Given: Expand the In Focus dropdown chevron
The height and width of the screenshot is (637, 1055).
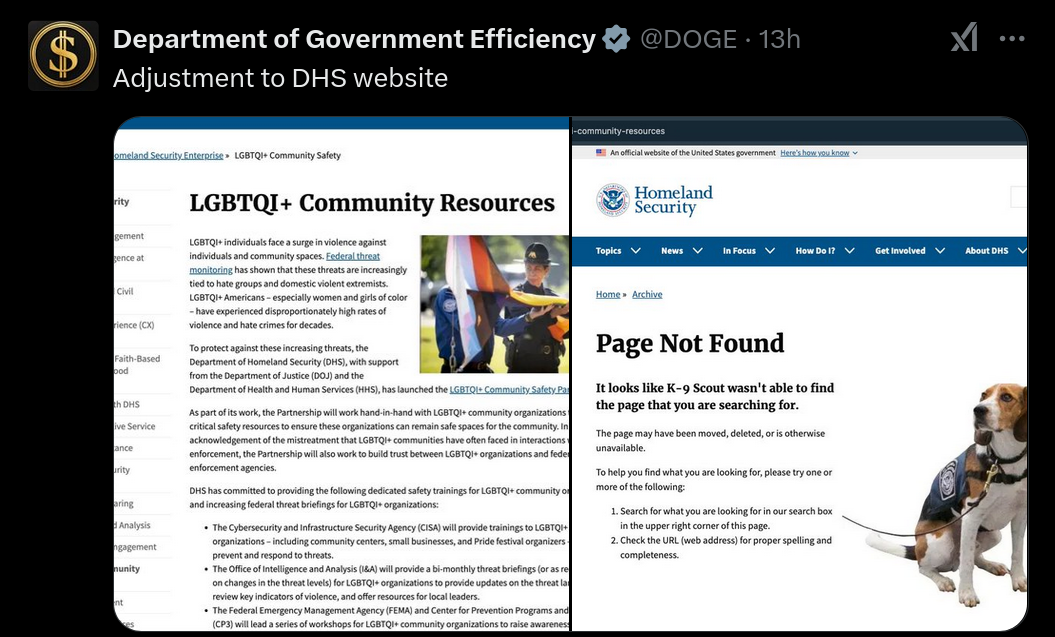Looking at the screenshot, I should [770, 250].
